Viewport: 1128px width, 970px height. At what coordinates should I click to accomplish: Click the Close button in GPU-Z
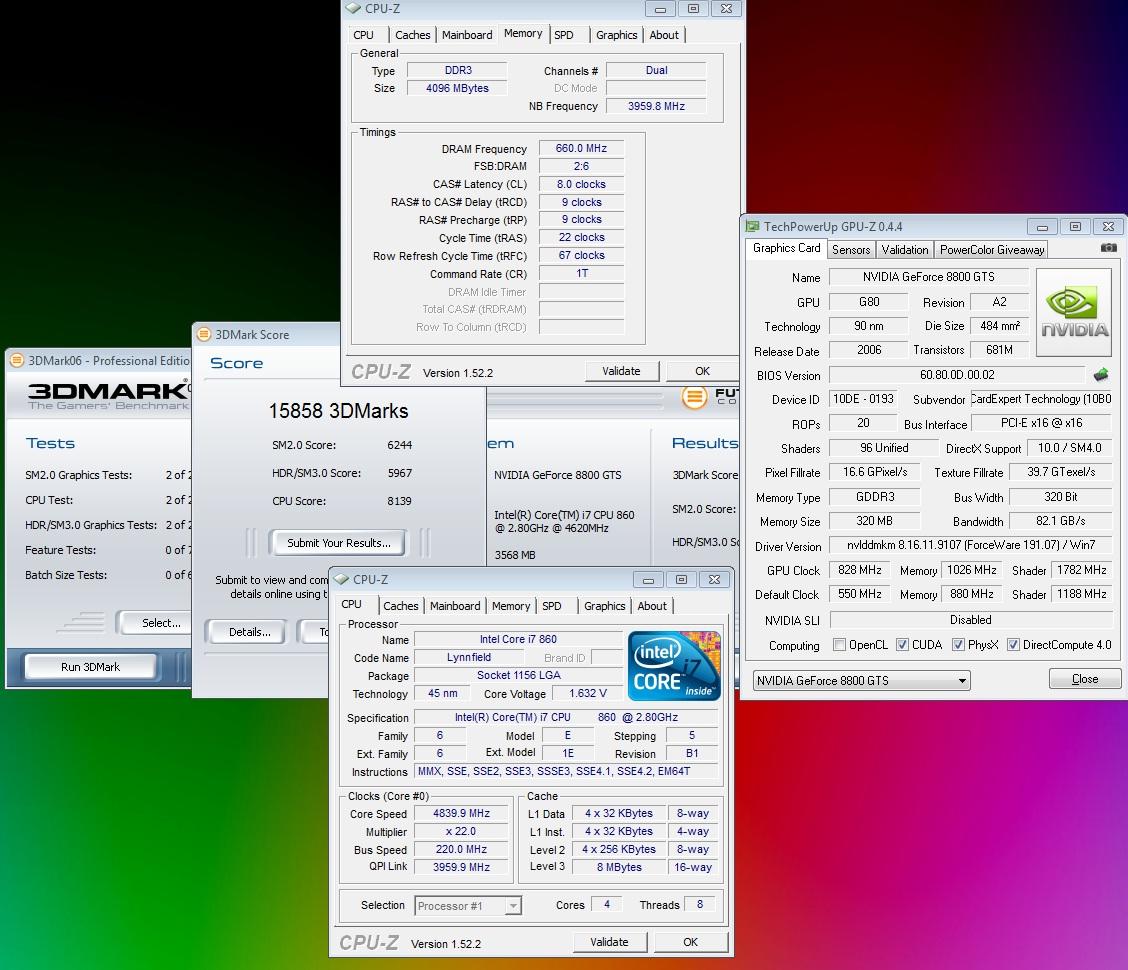click(1085, 679)
